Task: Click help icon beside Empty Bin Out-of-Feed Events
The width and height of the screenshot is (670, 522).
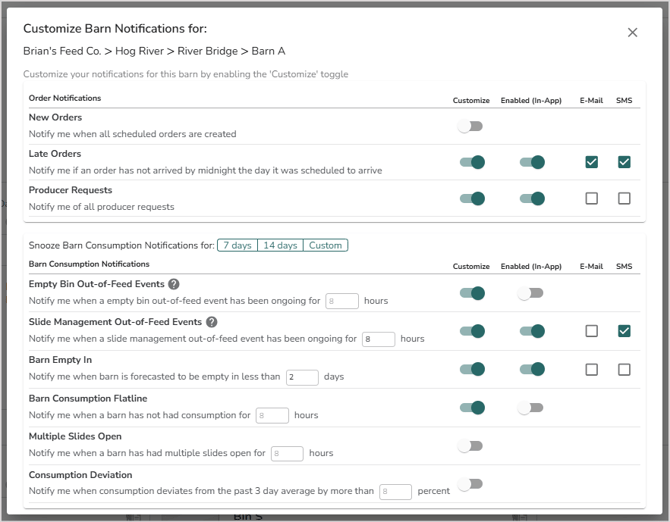Action: point(173,285)
